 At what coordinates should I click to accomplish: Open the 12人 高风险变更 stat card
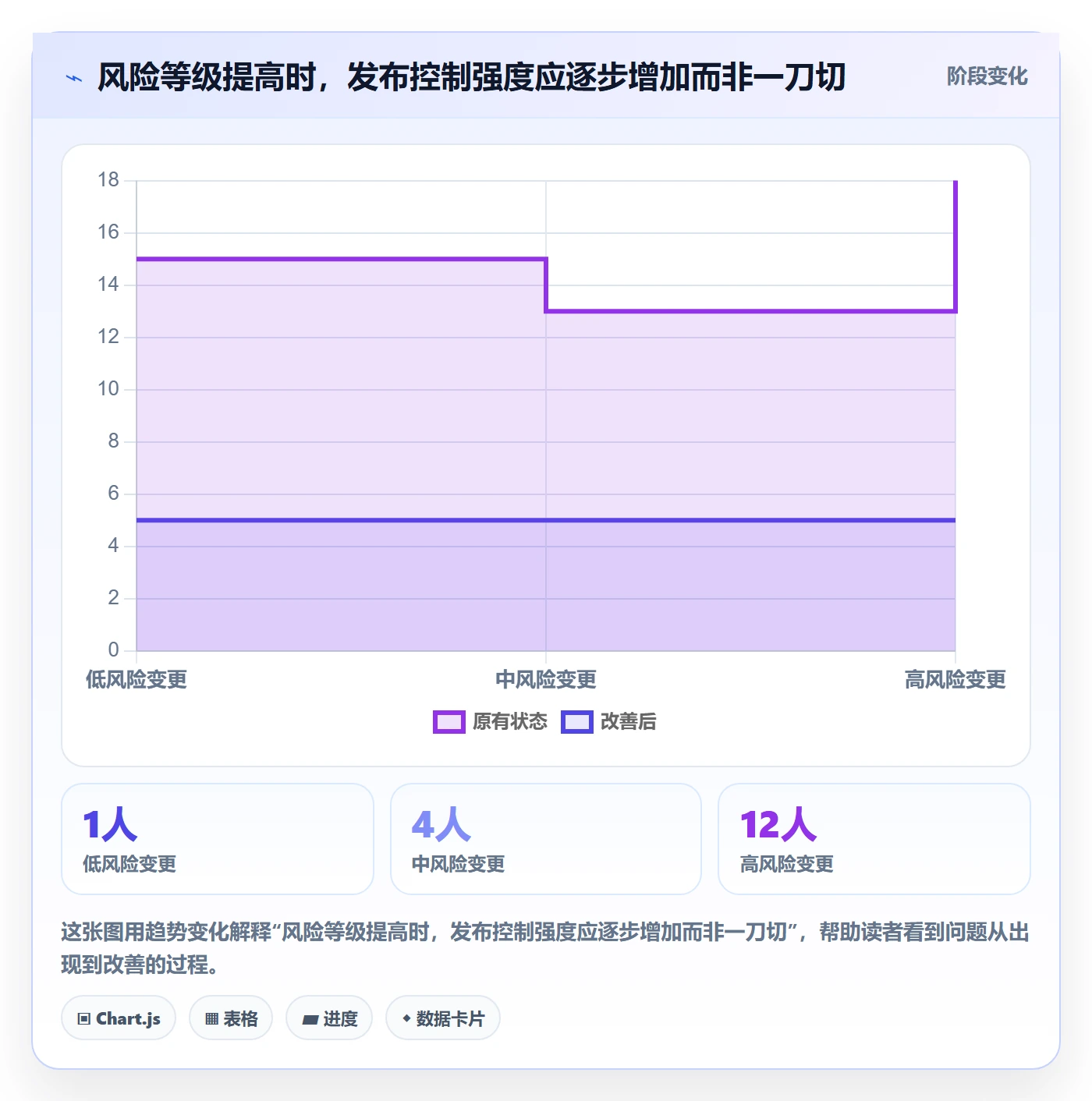click(x=874, y=839)
